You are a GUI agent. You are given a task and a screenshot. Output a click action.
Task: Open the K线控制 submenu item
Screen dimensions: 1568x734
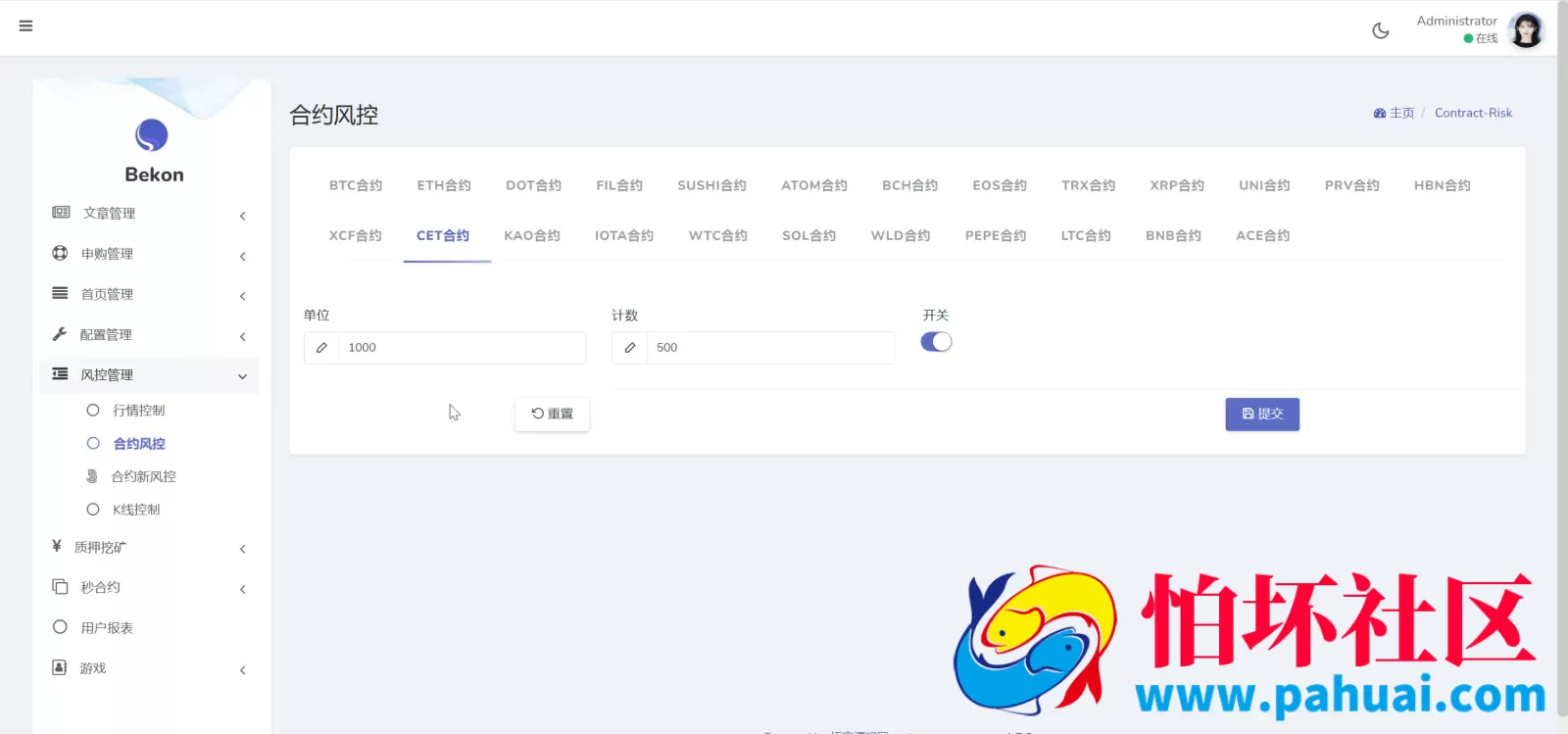point(136,510)
